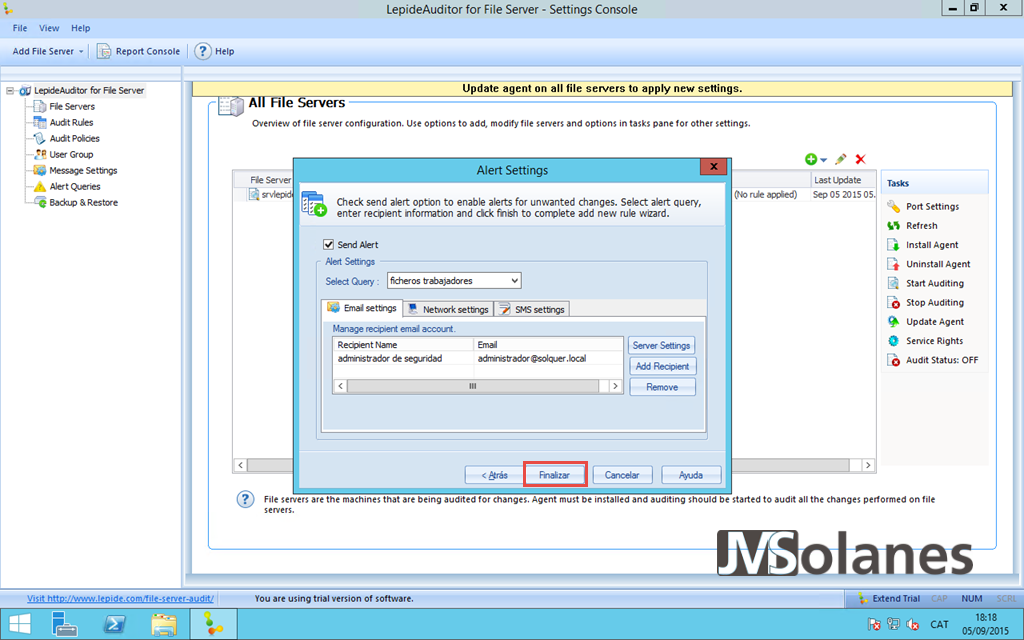1024x640 pixels.
Task: Close the Alert Settings dialog
Action: (714, 167)
